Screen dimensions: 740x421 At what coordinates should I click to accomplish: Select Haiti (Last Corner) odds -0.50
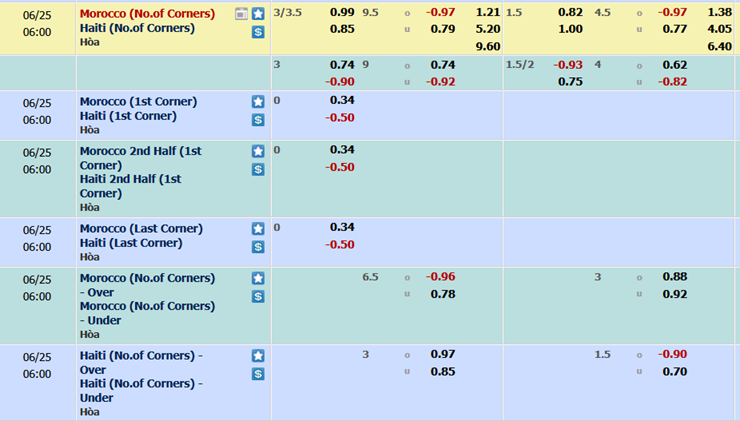[x=340, y=244]
